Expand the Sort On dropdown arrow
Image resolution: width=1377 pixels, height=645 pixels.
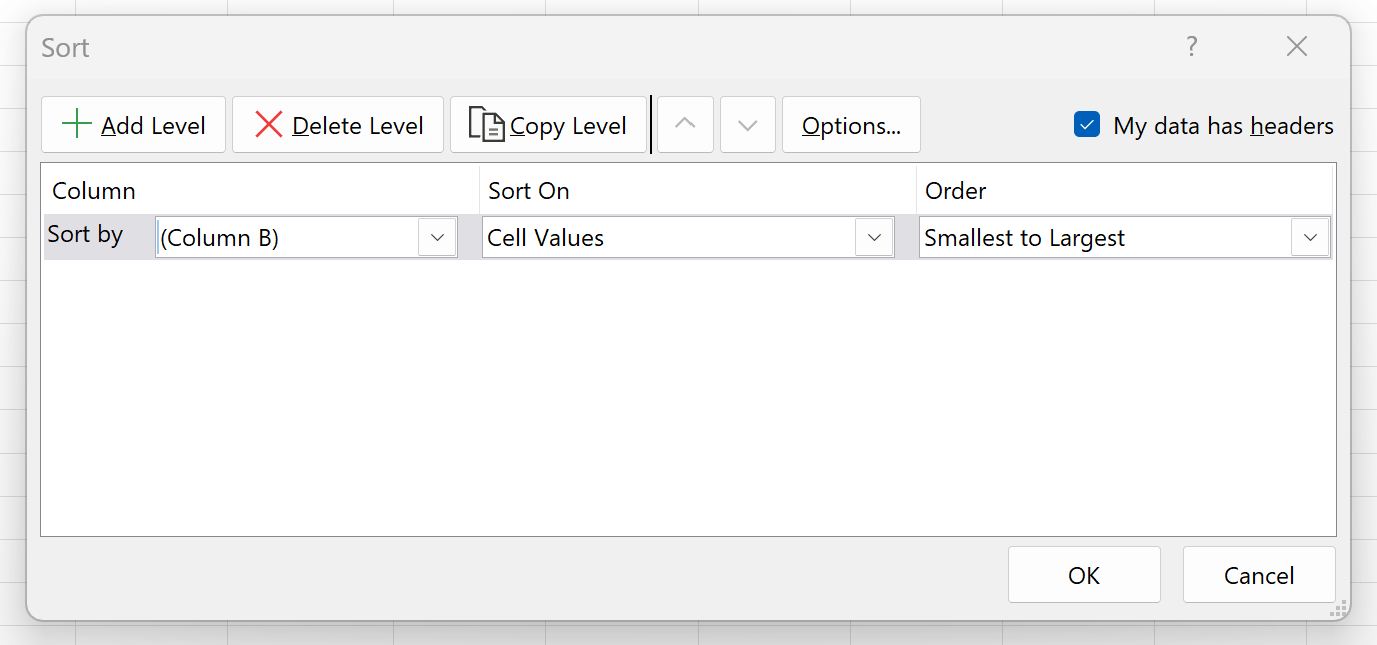click(x=874, y=238)
